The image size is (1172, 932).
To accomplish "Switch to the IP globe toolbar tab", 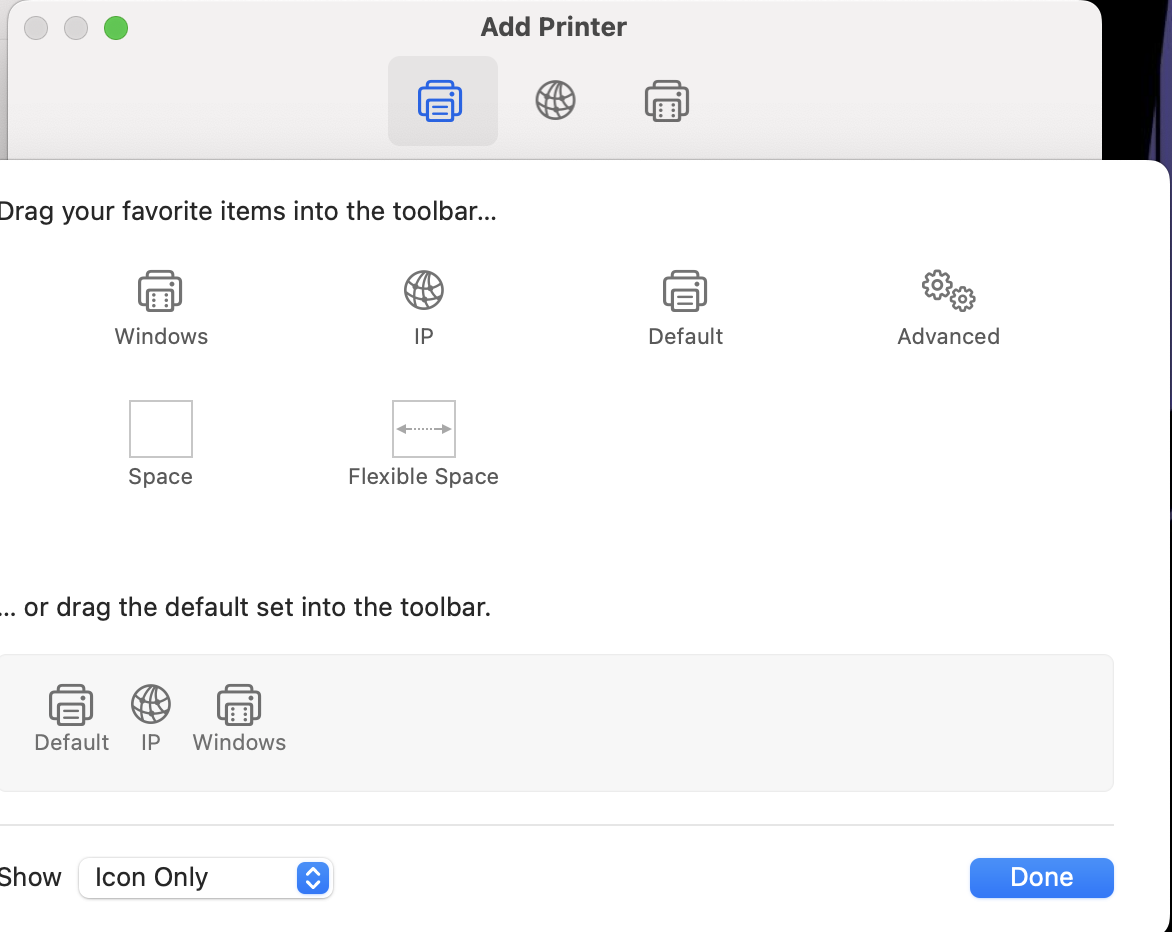I will [555, 101].
